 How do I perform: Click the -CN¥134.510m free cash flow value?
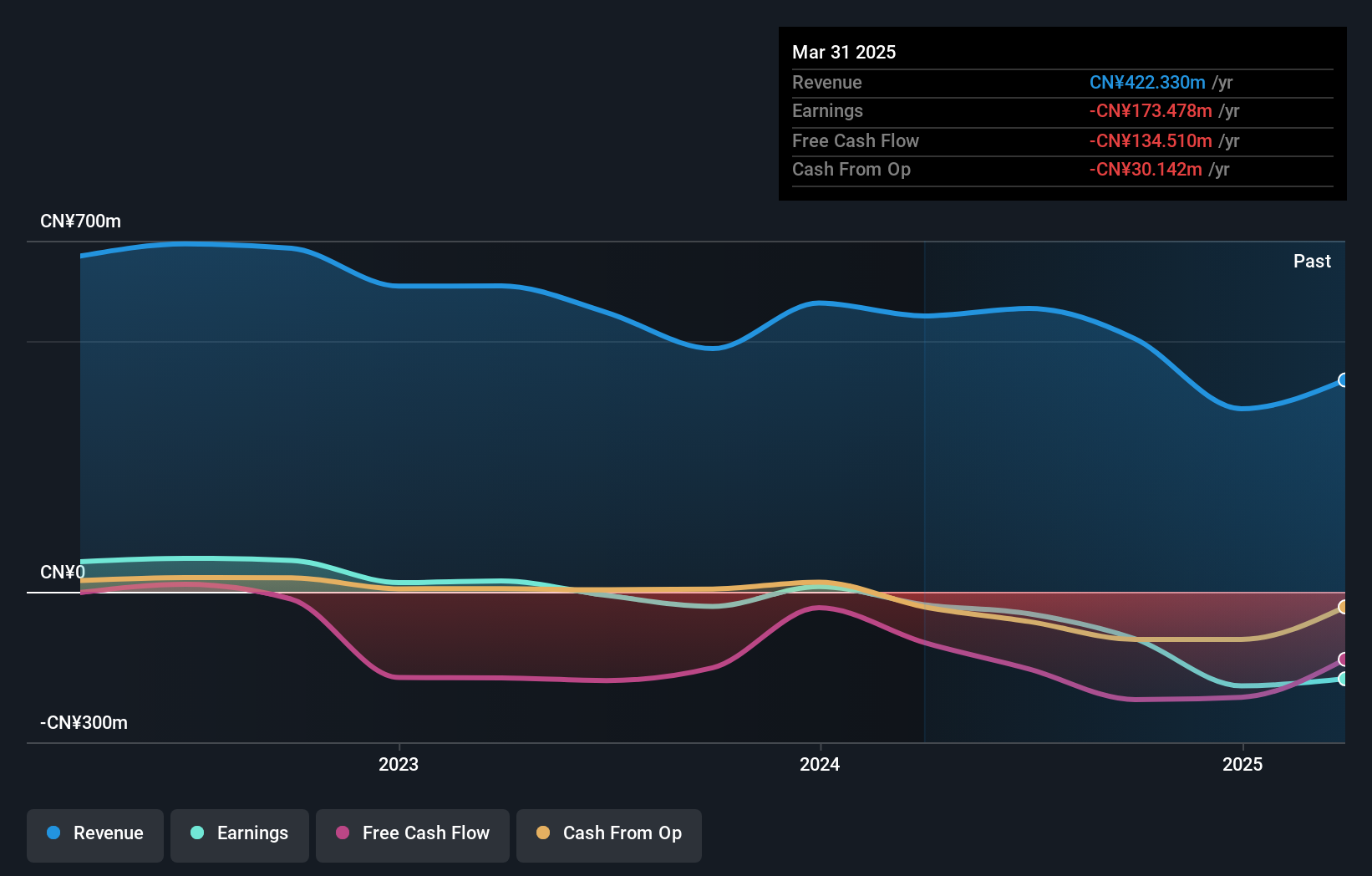(1151, 141)
